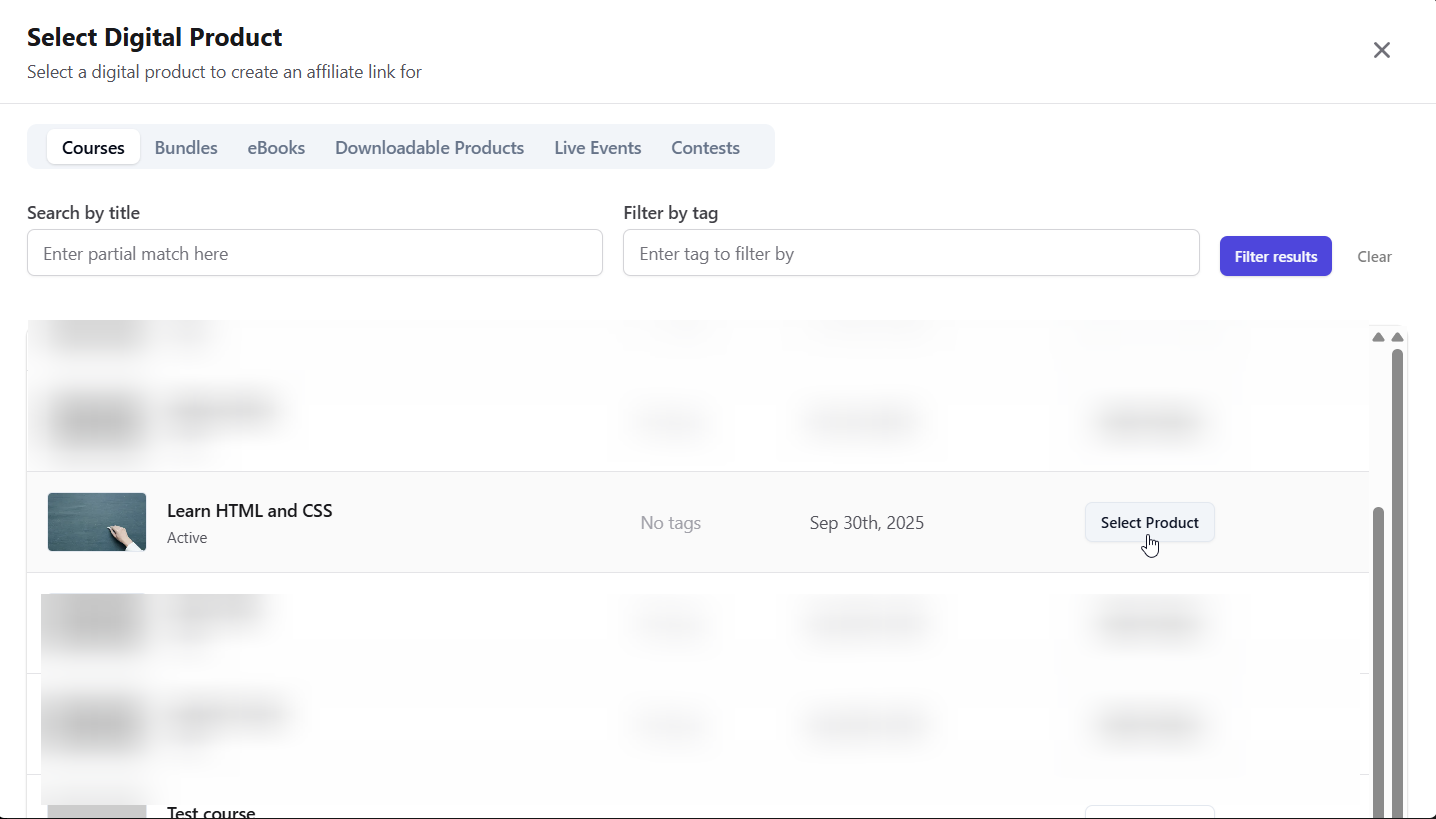Viewport: 1436px width, 819px height.
Task: Go to the eBooks tab
Action: pos(276,147)
